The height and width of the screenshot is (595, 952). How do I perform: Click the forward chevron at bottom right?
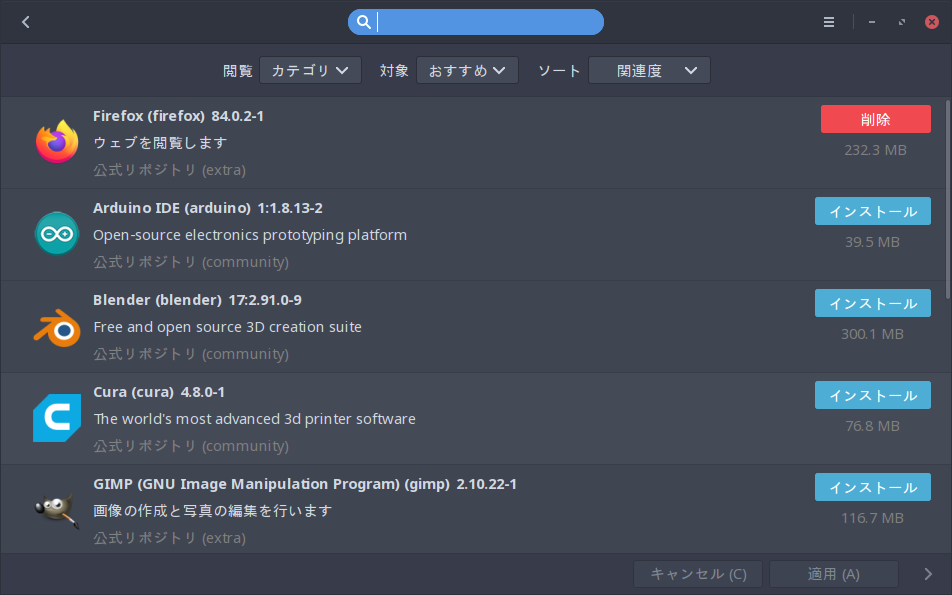tap(928, 574)
